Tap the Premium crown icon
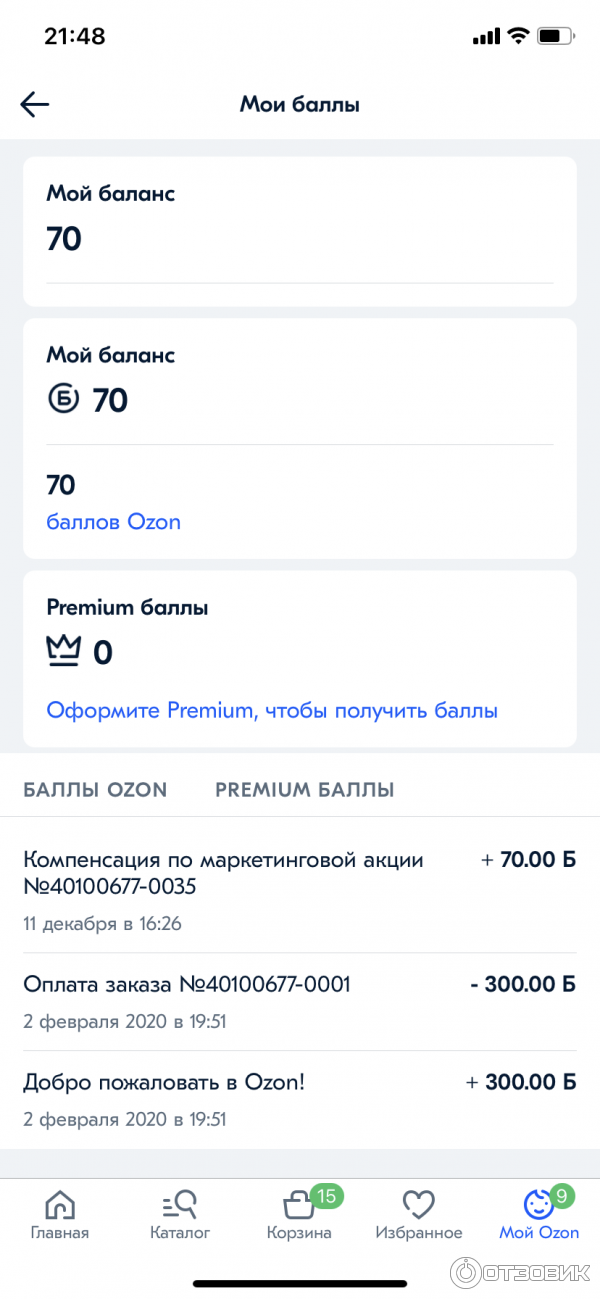Viewport: 600px width, 1299px height. pos(64,652)
